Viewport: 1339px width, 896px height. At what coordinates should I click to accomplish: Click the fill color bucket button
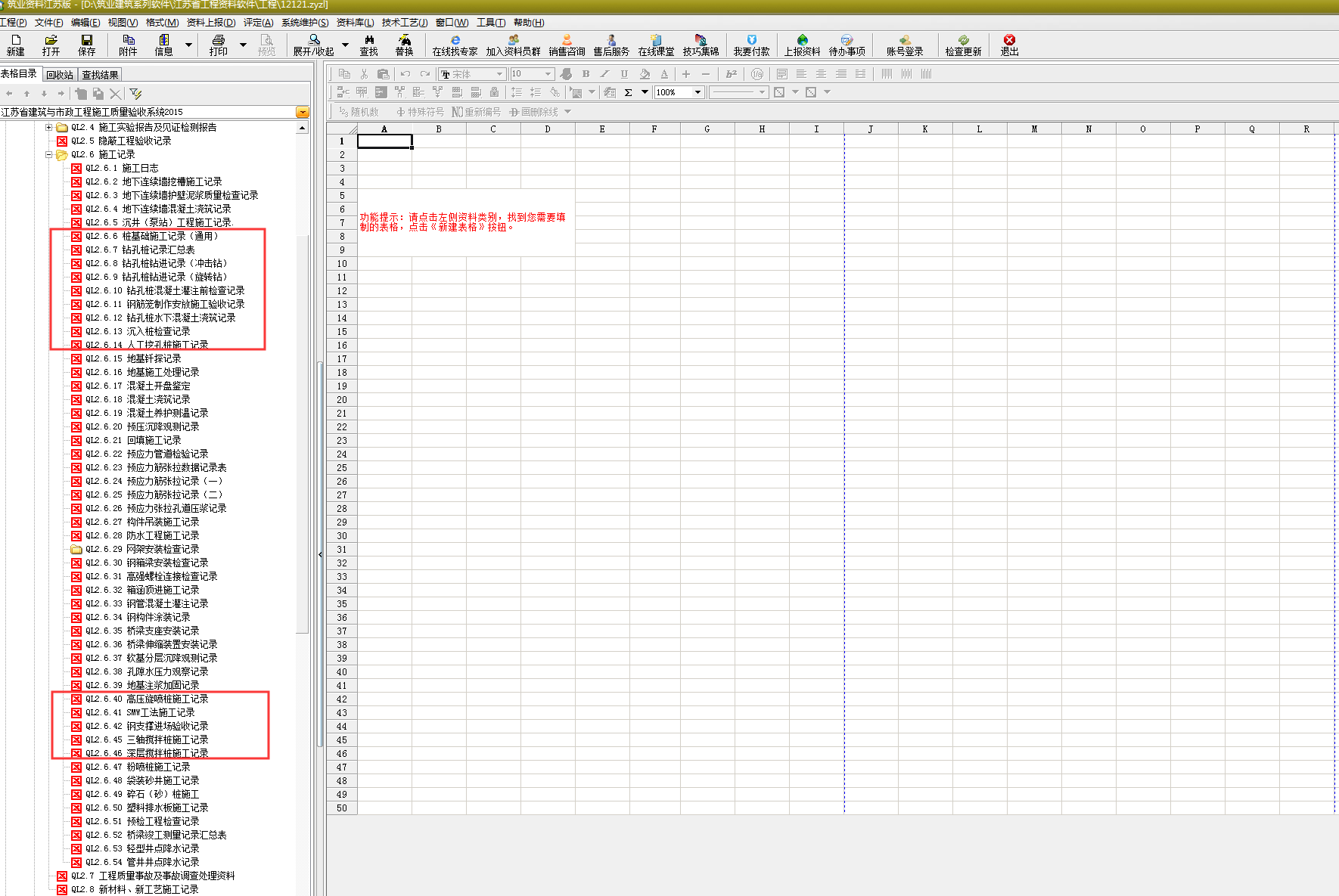pyautogui.click(x=645, y=74)
